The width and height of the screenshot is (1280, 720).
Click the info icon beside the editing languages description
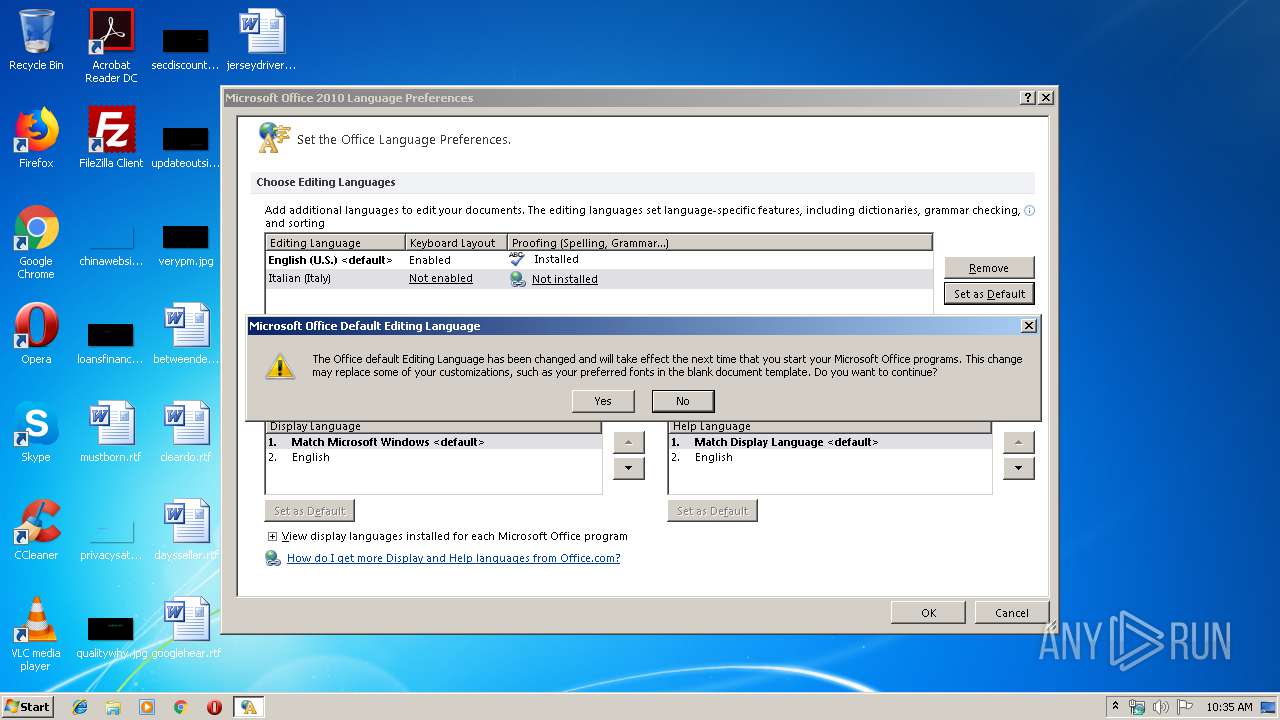1029,211
